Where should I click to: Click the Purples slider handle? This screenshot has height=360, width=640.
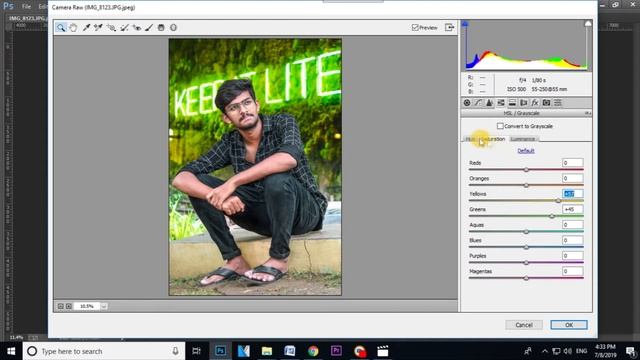coord(526,262)
